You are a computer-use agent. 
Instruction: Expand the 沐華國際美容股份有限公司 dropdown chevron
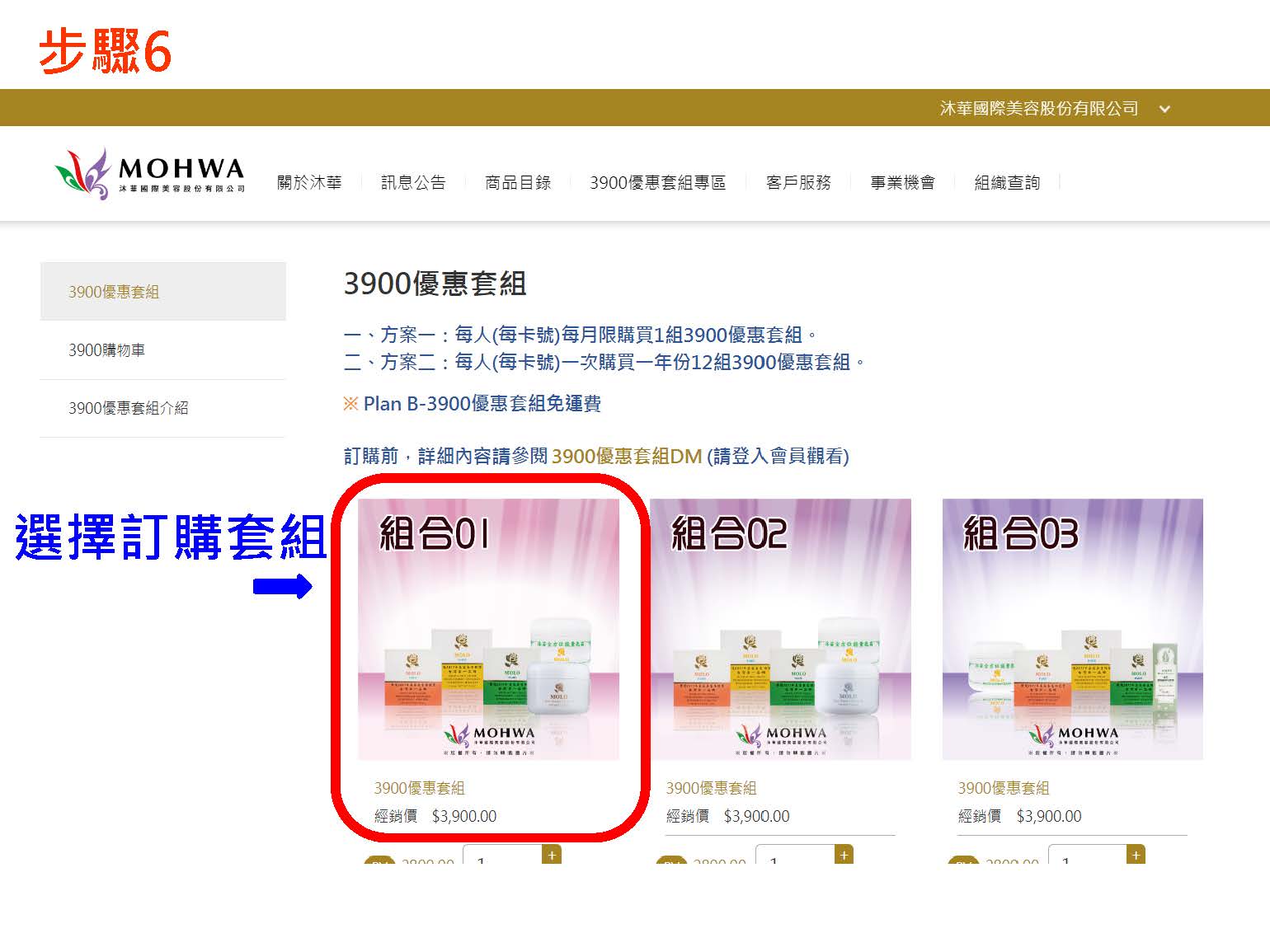click(x=1164, y=109)
